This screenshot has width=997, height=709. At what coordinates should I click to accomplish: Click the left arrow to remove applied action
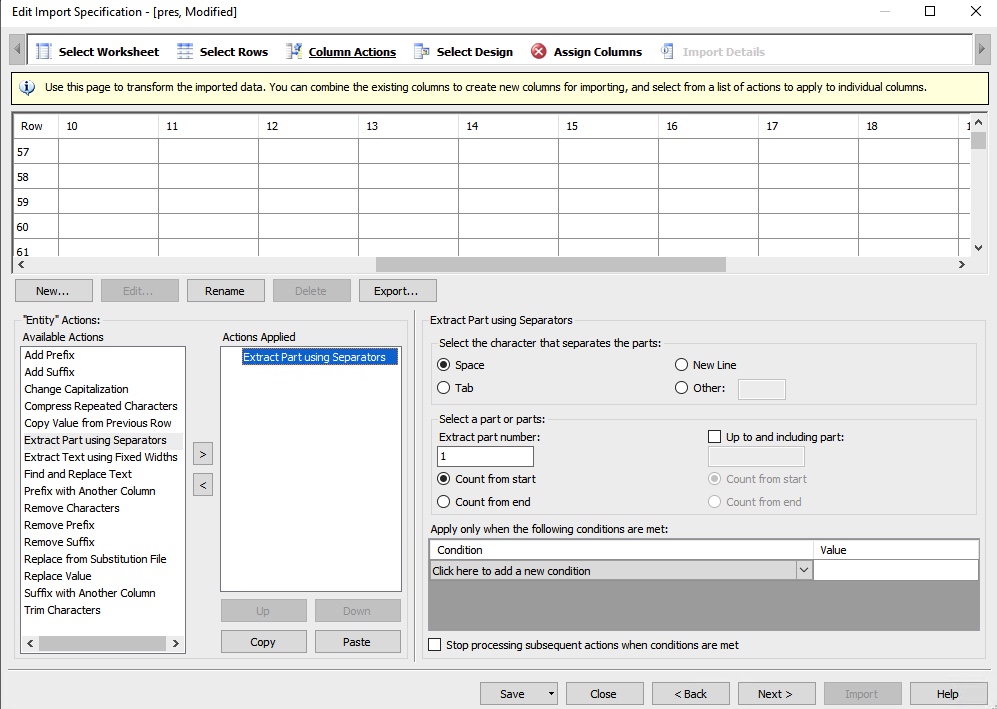point(202,484)
